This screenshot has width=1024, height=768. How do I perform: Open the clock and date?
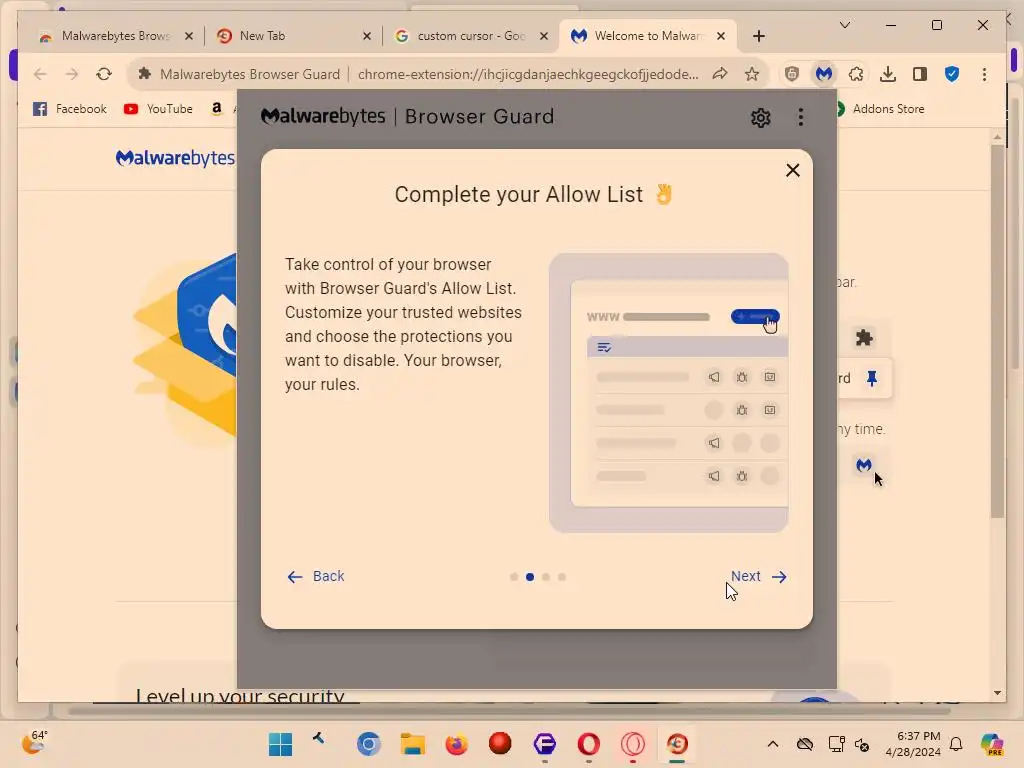pyautogui.click(x=913, y=744)
